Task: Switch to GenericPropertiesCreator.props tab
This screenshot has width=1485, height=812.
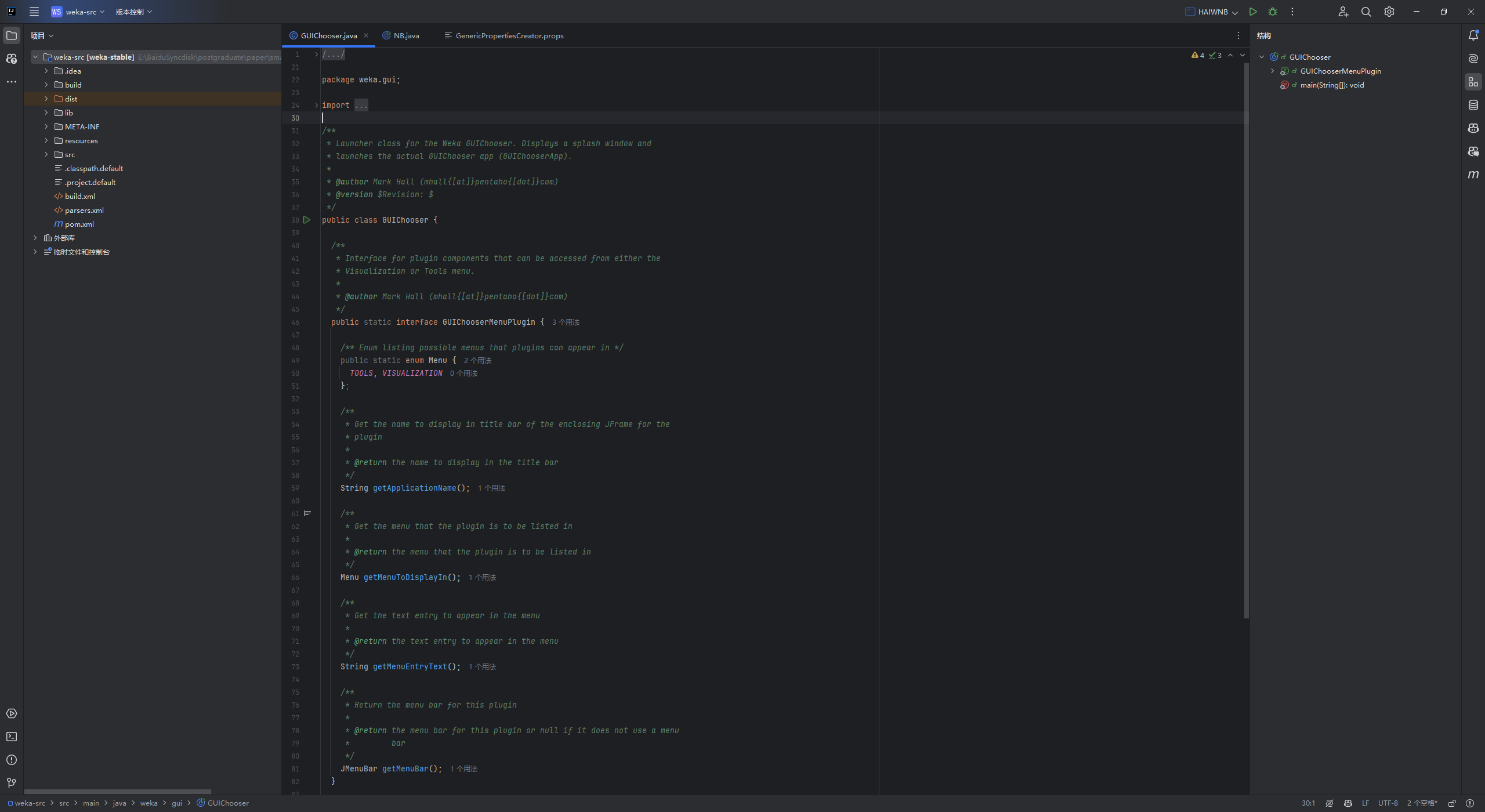Action: click(x=504, y=35)
